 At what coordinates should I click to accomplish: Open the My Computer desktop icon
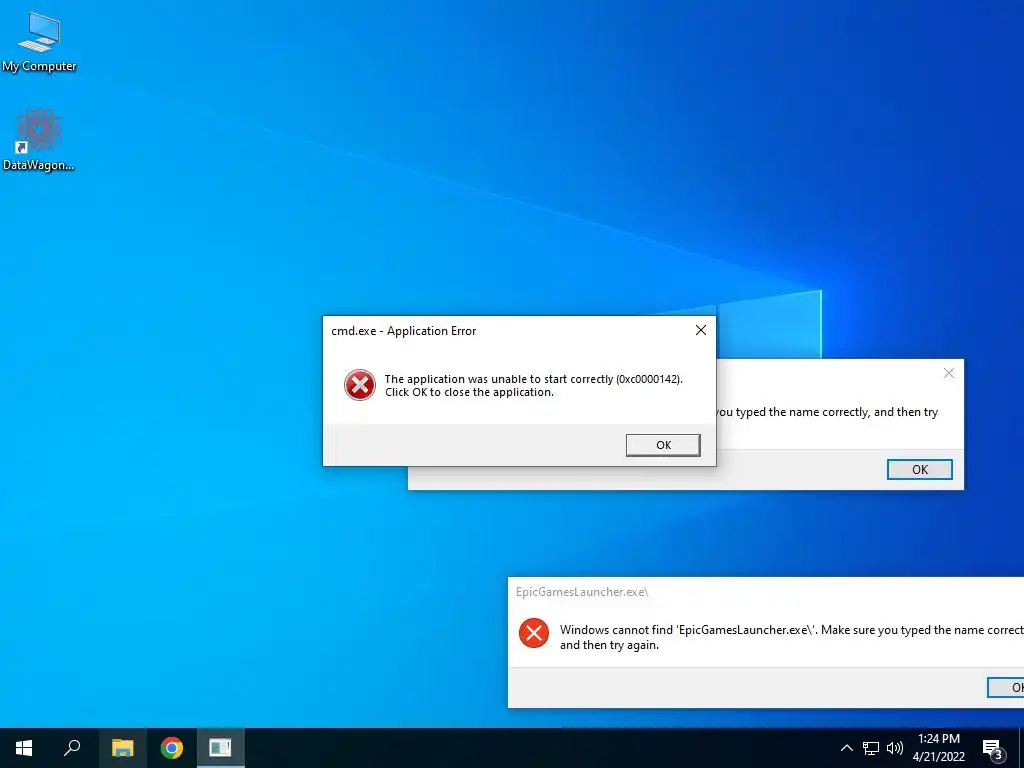pyautogui.click(x=39, y=40)
